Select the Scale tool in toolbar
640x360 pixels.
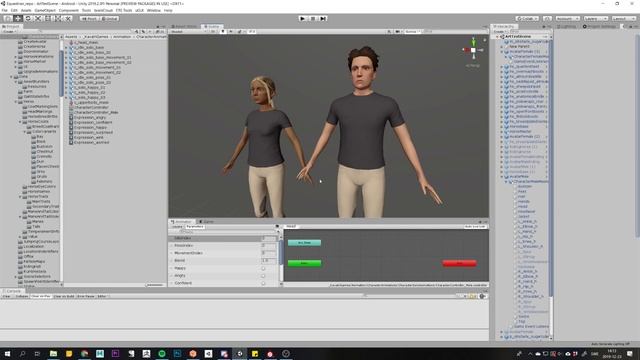tap(38, 18)
